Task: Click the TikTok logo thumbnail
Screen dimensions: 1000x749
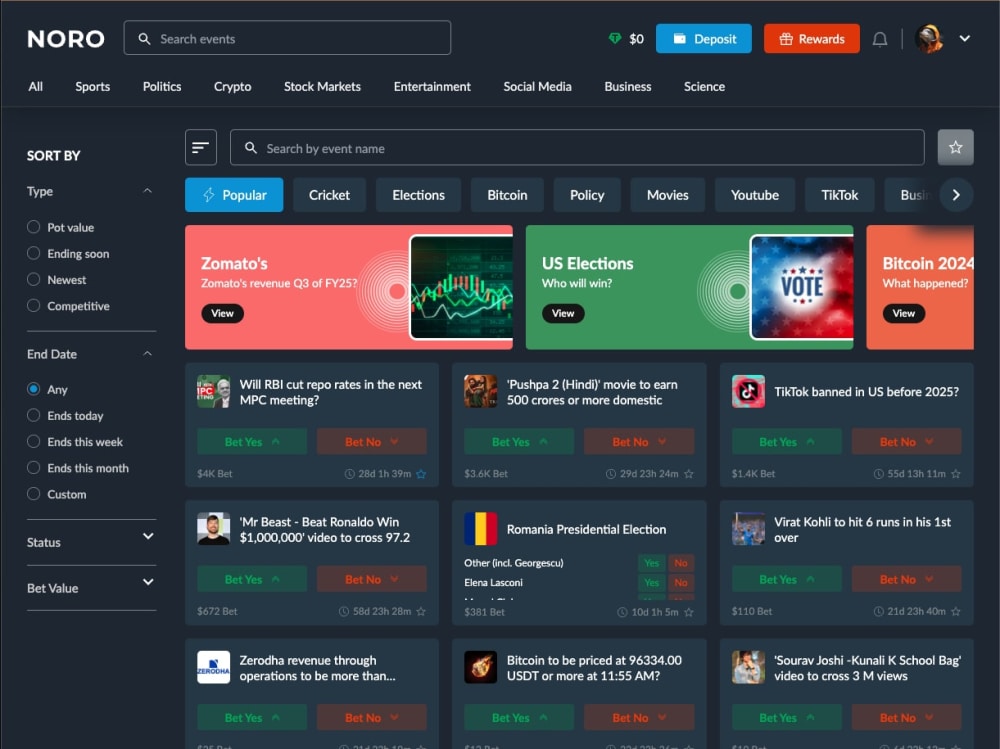Action: (748, 392)
